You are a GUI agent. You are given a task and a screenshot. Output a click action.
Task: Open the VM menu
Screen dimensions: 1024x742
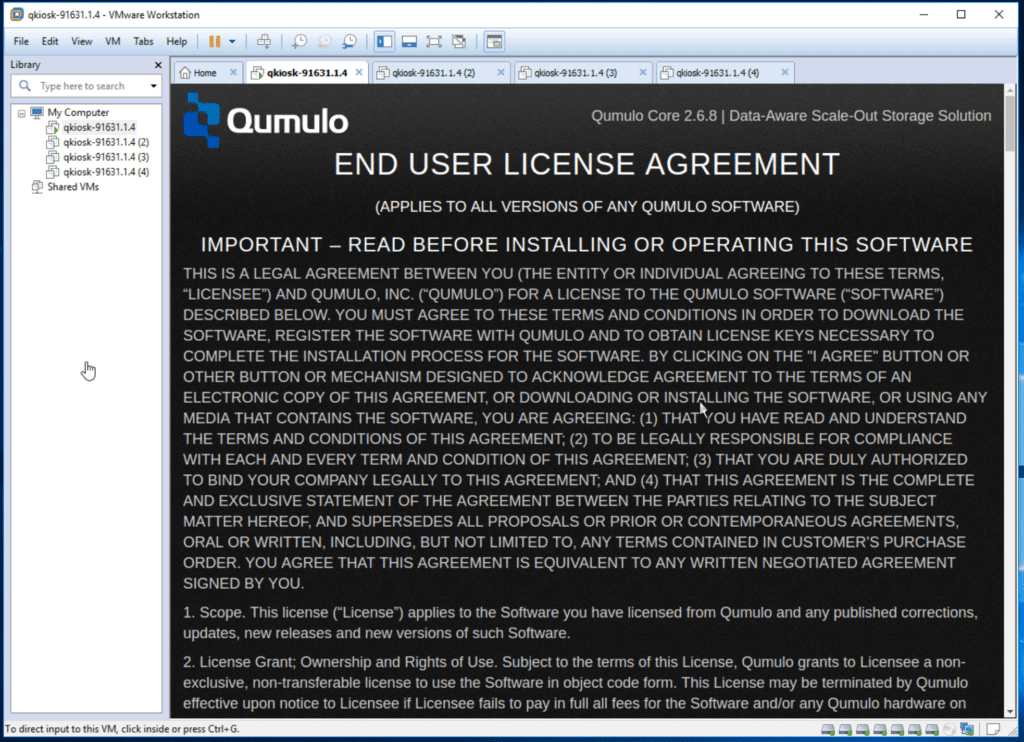pos(112,41)
